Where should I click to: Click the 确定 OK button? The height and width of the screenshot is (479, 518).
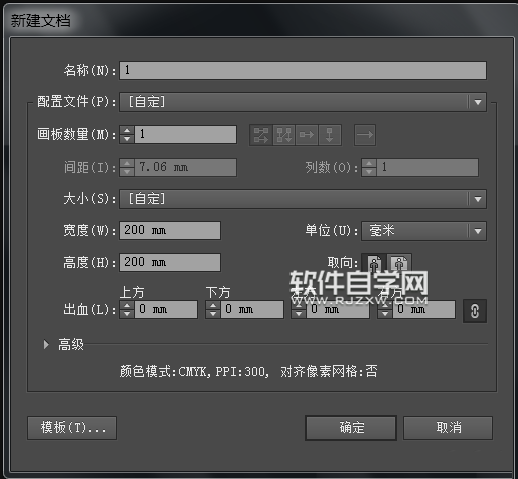pos(351,428)
